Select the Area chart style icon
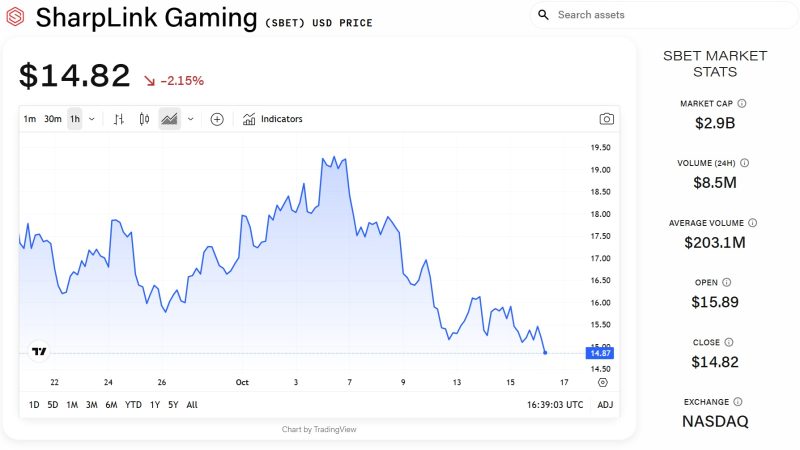The height and width of the screenshot is (450, 800). click(x=169, y=119)
